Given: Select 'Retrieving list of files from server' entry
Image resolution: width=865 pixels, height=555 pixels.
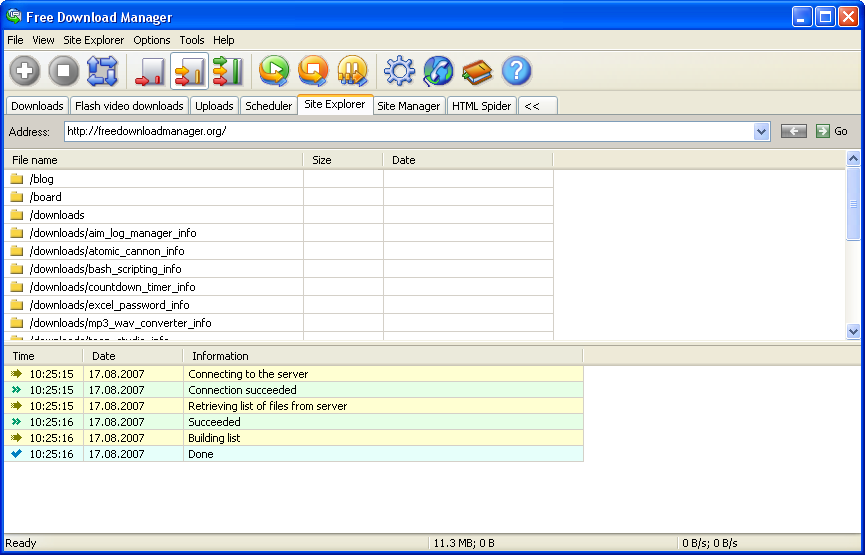Looking at the screenshot, I should tap(294, 406).
